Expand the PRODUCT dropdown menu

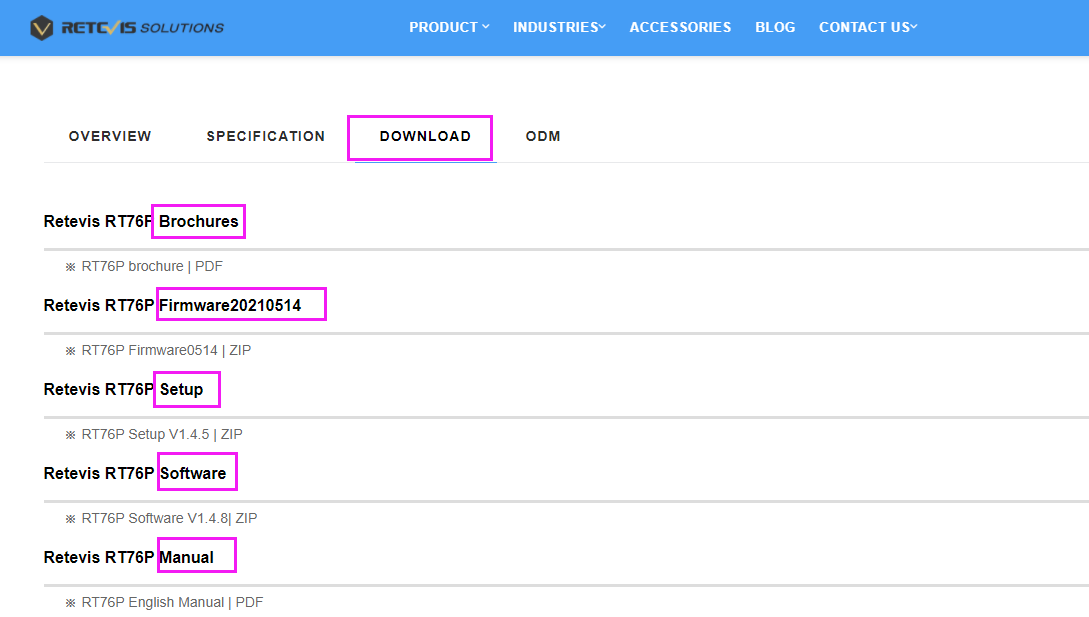449,27
